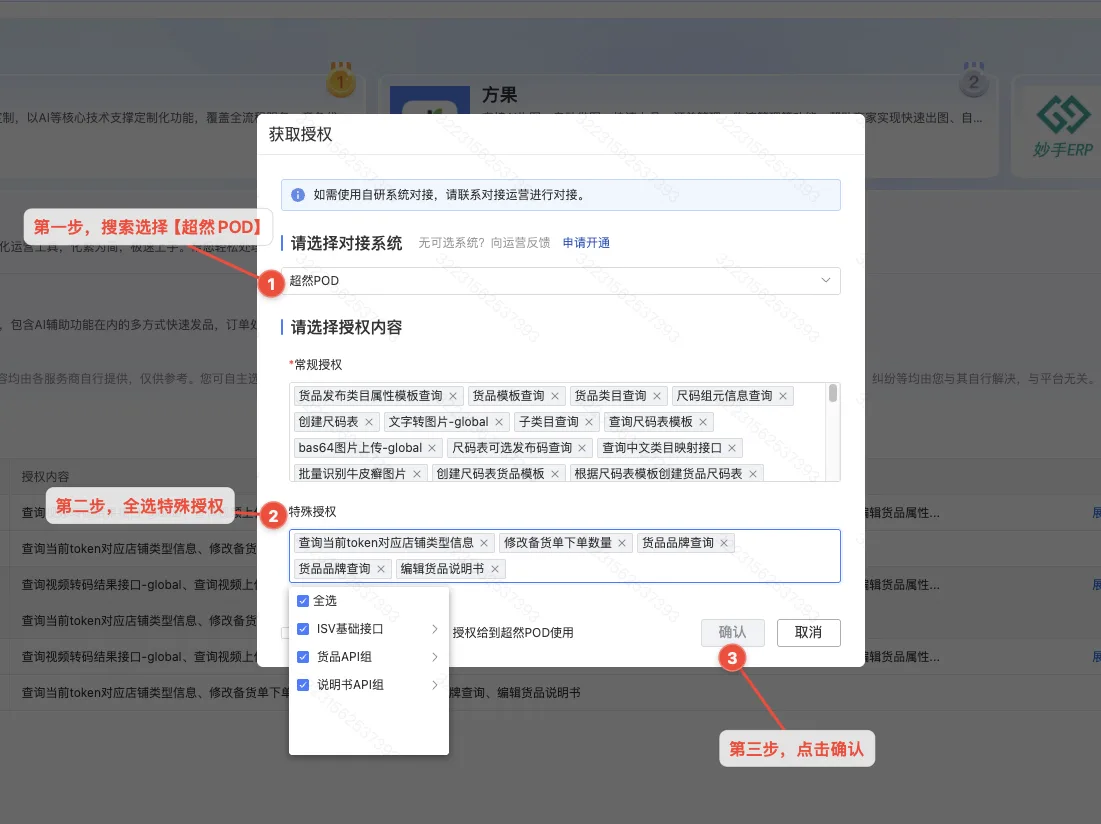Remove the 批量识别牛皮癣图片 tag
This screenshot has width=1101, height=824.
416,474
